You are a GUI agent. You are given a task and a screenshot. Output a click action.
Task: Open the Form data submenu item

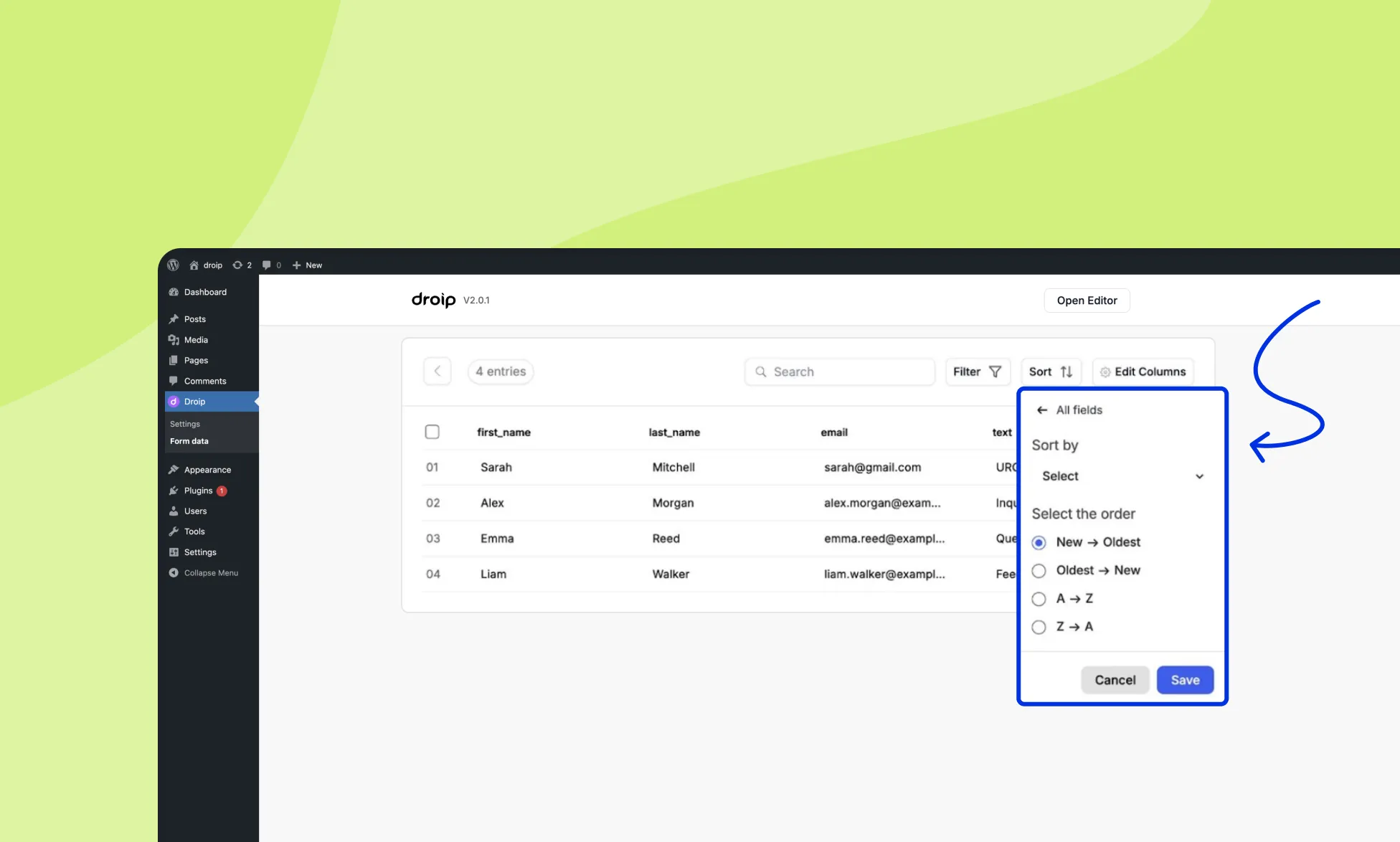(x=189, y=441)
